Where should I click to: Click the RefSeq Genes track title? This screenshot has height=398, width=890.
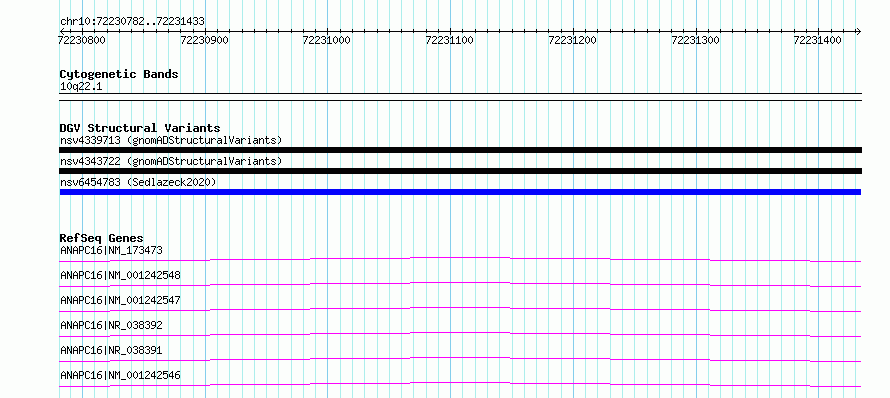tap(102, 238)
